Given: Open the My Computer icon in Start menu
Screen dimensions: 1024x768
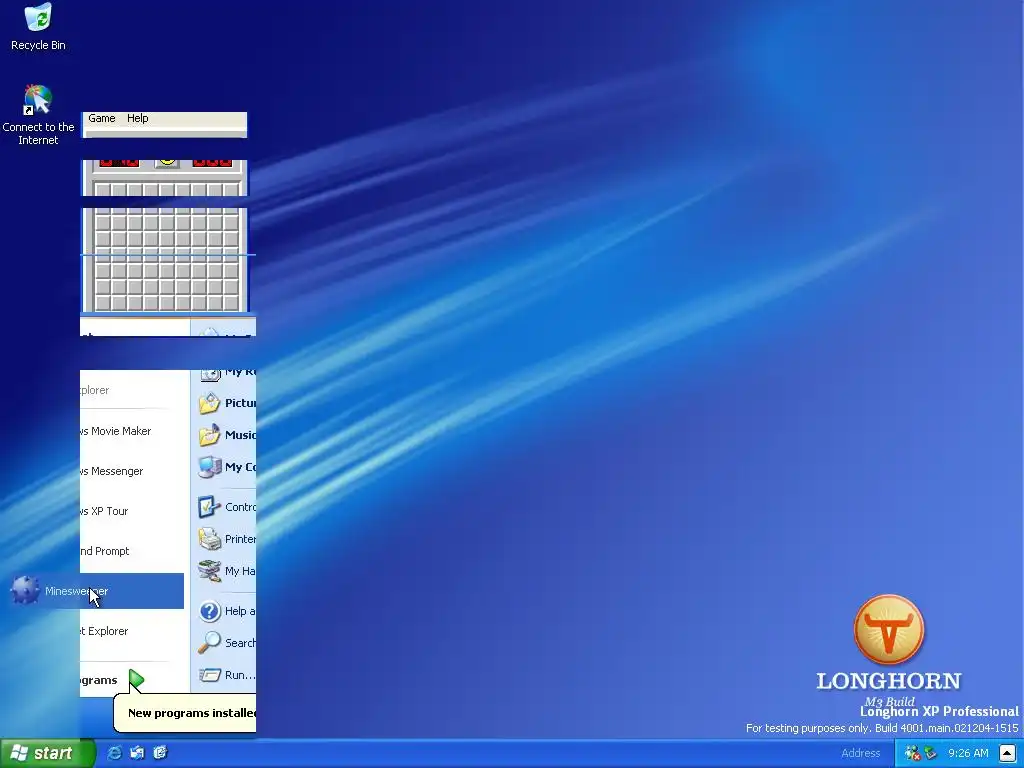Looking at the screenshot, I should click(x=210, y=467).
